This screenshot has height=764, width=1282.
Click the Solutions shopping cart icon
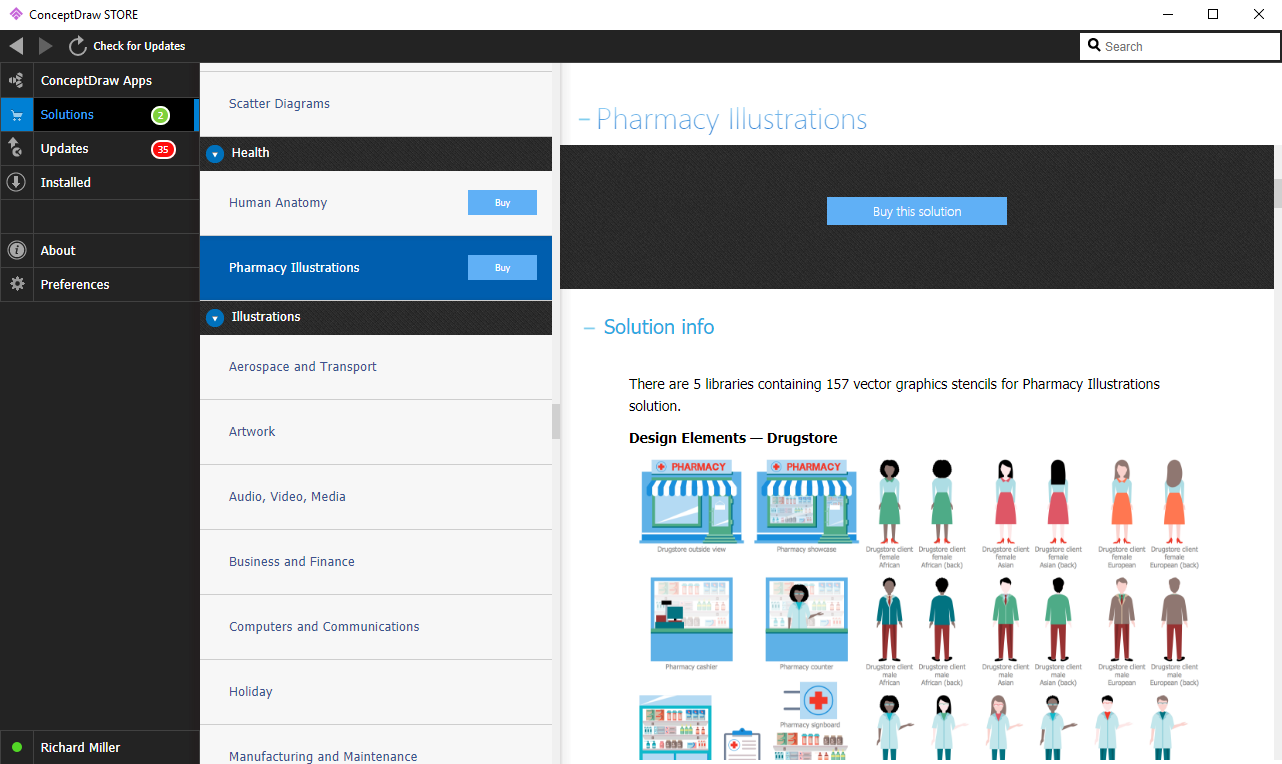(16, 115)
